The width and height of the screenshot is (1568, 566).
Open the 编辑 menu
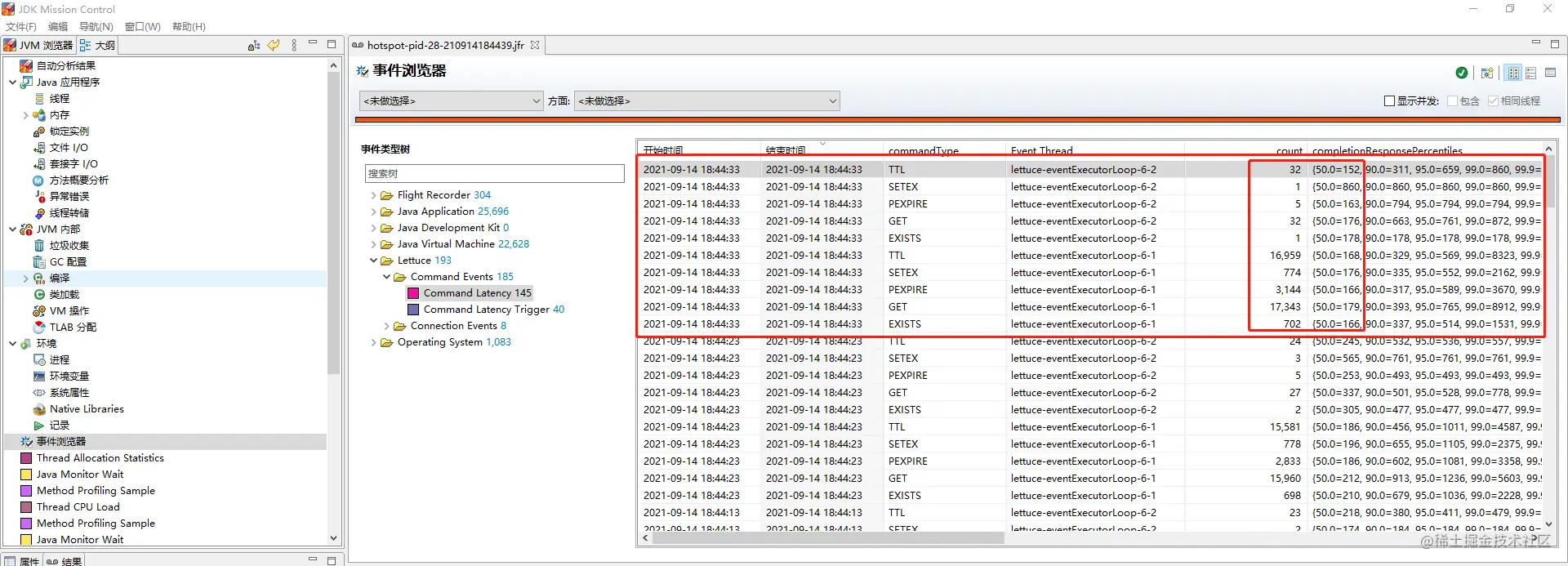click(58, 26)
